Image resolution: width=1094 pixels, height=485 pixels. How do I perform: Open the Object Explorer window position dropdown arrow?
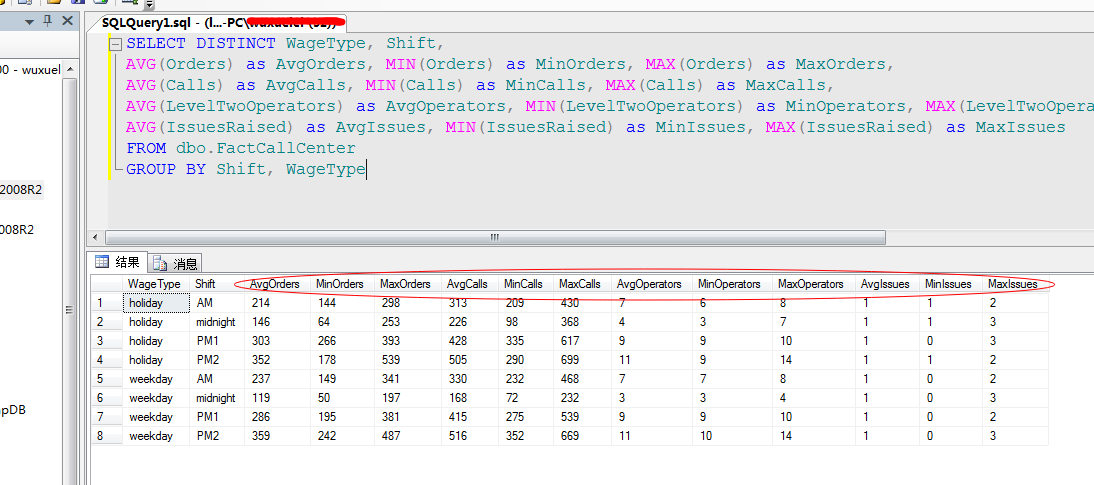tap(29, 22)
